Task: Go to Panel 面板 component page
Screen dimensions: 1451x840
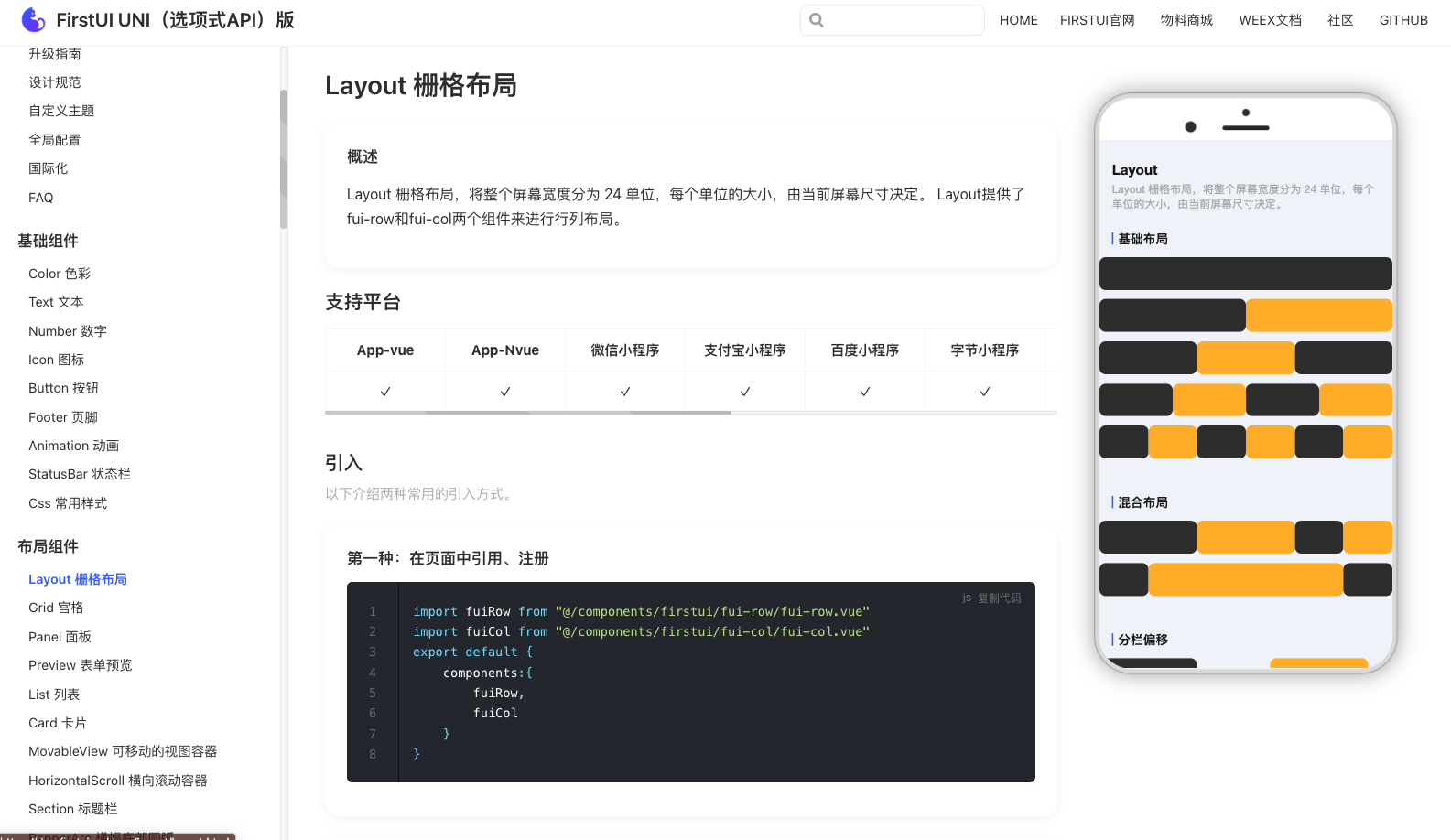Action: [x=60, y=637]
